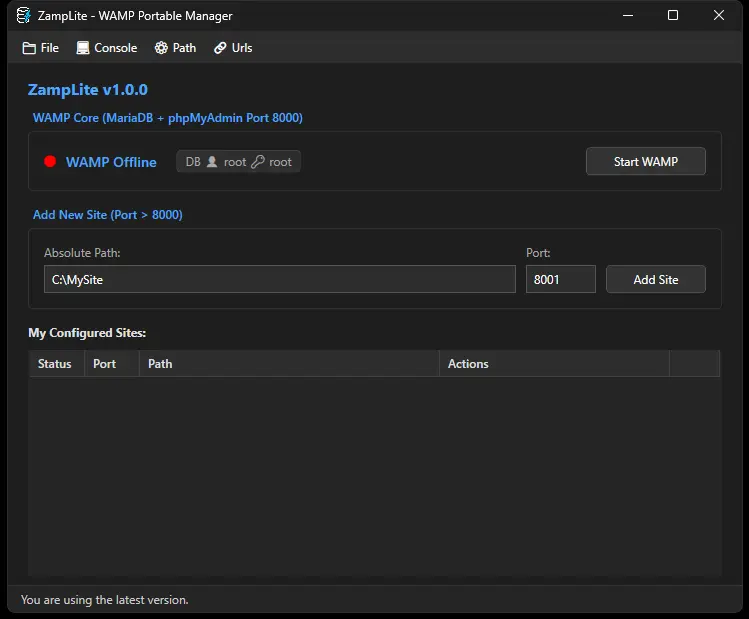Click the Actions column header
This screenshot has width=749, height=619.
555,364
